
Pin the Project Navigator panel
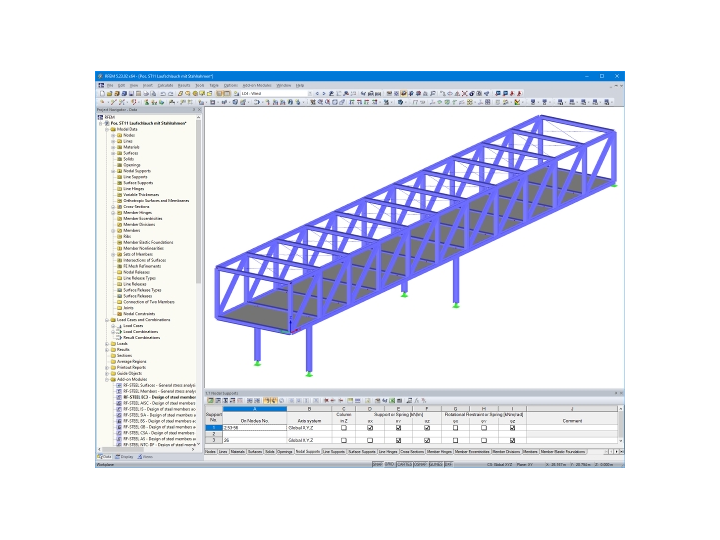point(193,110)
